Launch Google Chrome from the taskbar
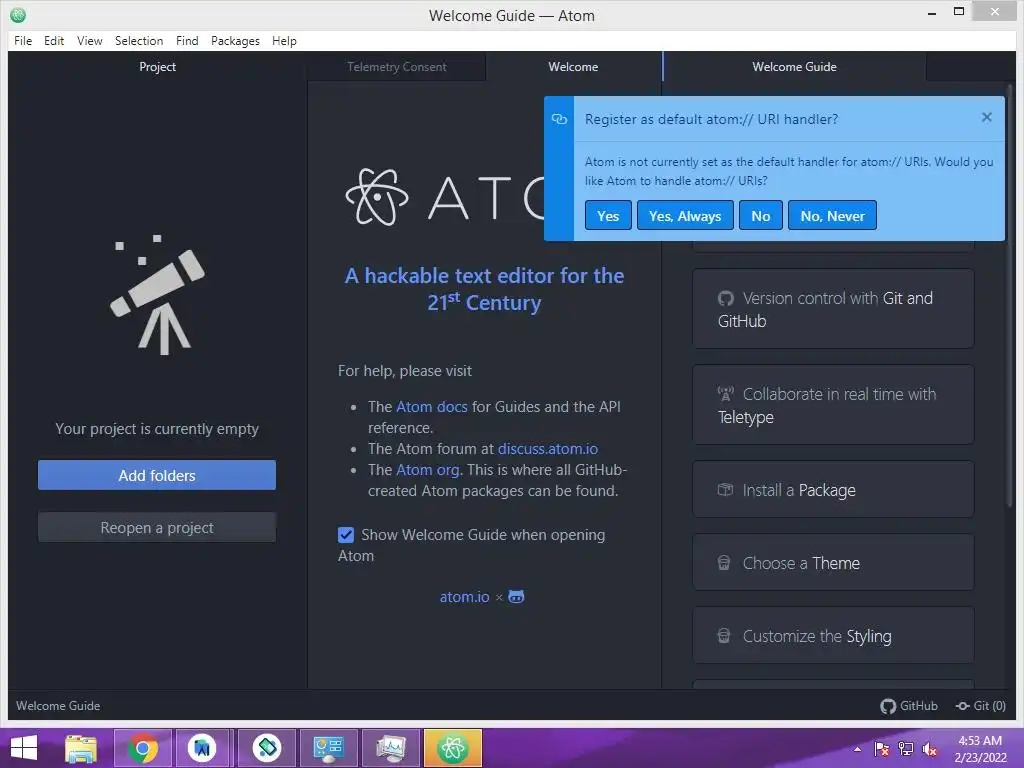1024x768 pixels. (x=143, y=748)
